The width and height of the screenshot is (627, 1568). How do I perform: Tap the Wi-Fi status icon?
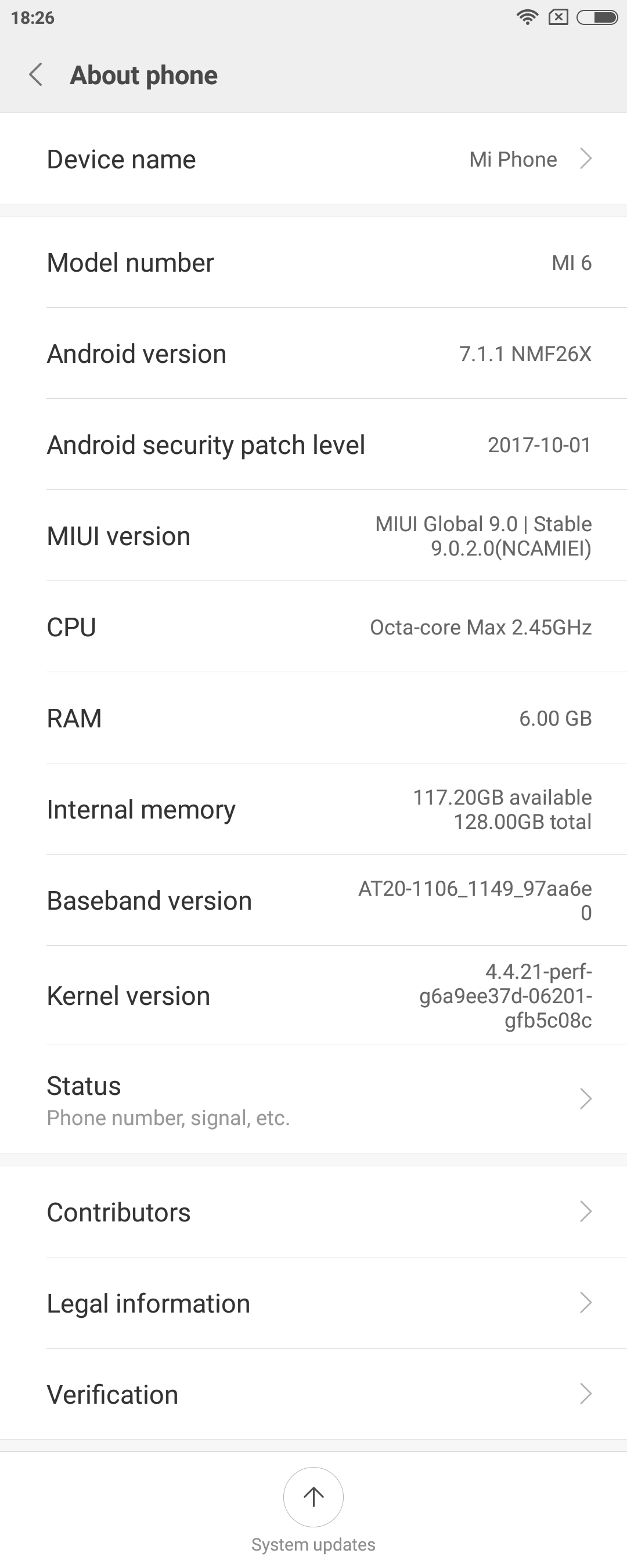(x=527, y=17)
